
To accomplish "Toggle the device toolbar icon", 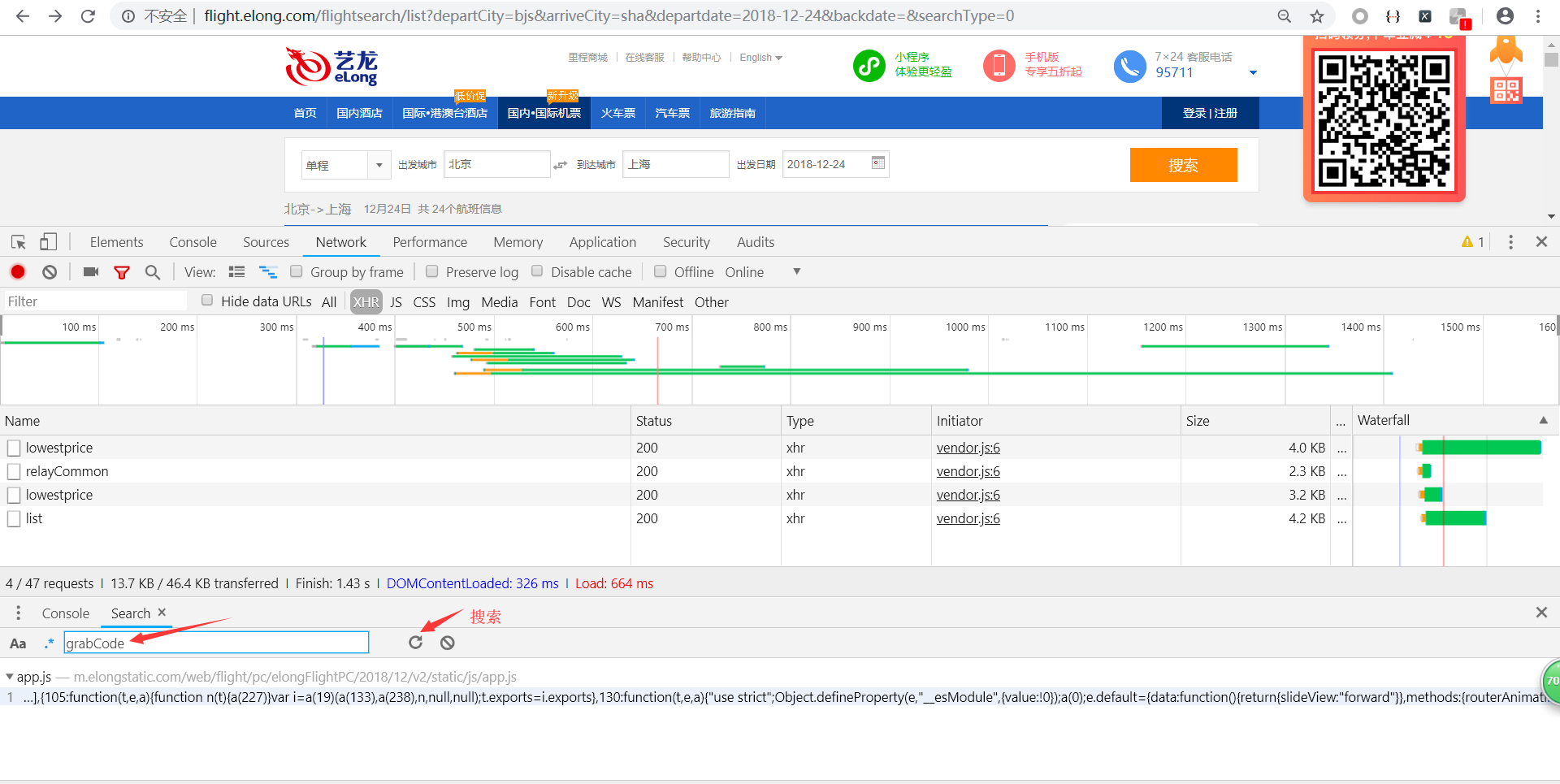I will (49, 242).
